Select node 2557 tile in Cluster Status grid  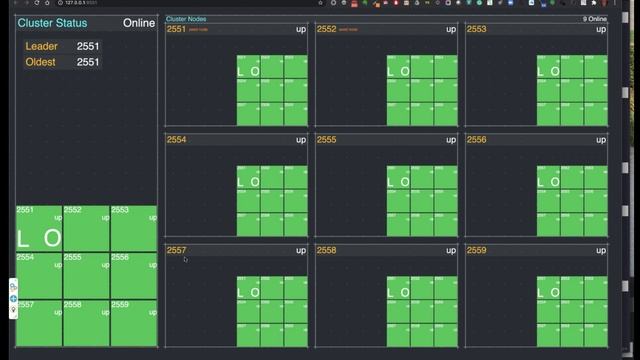(39, 323)
